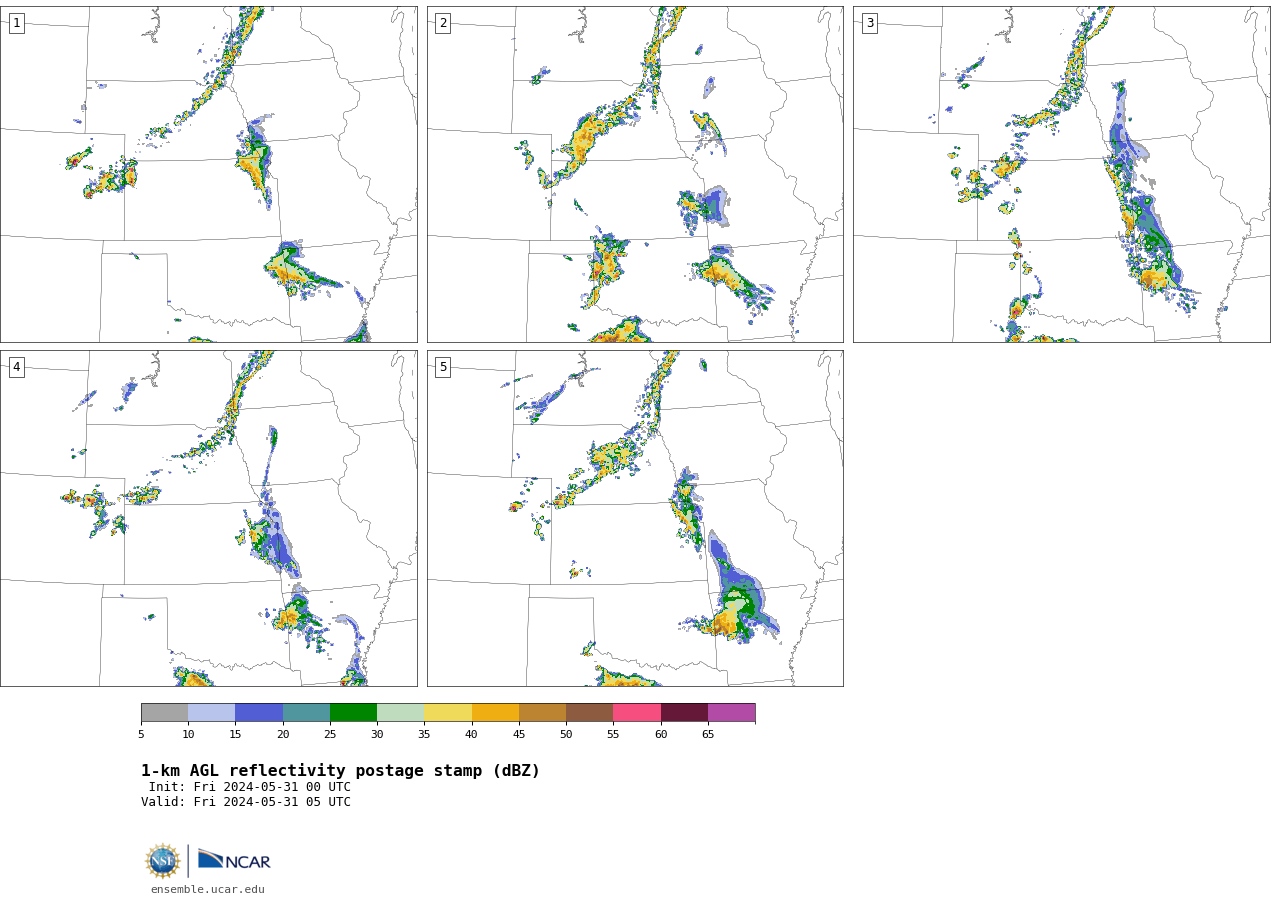Click the panel label number 1
Viewport: 1280px width, 901px height.
16,23
